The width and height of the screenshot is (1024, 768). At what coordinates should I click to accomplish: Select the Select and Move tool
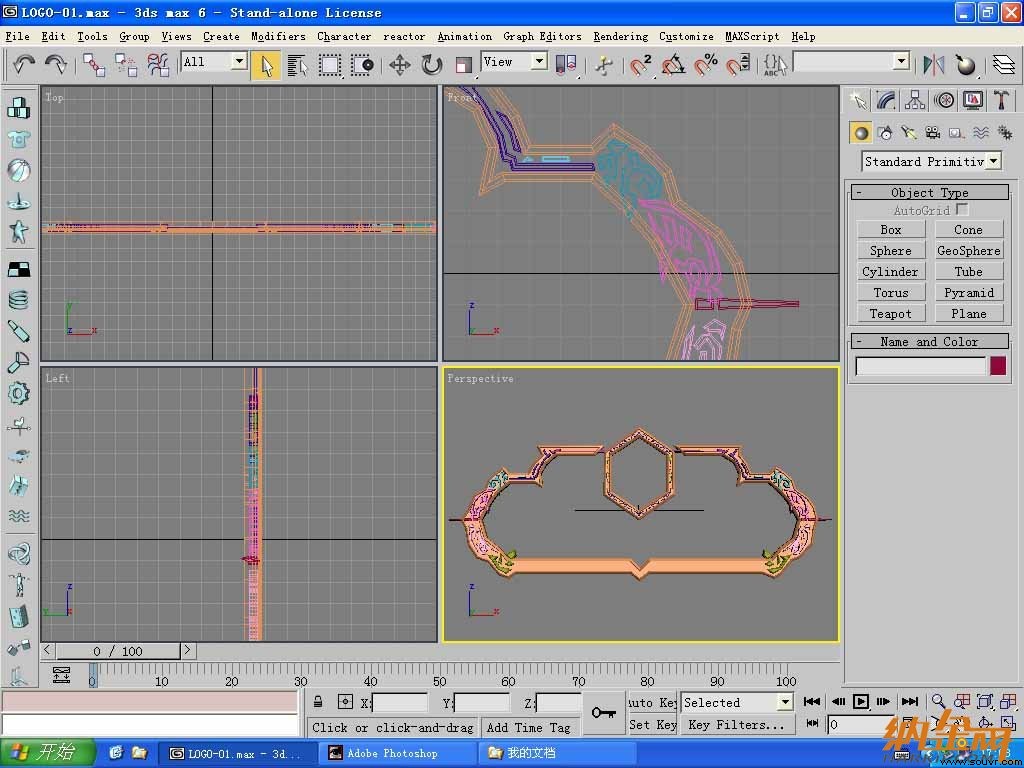400,65
